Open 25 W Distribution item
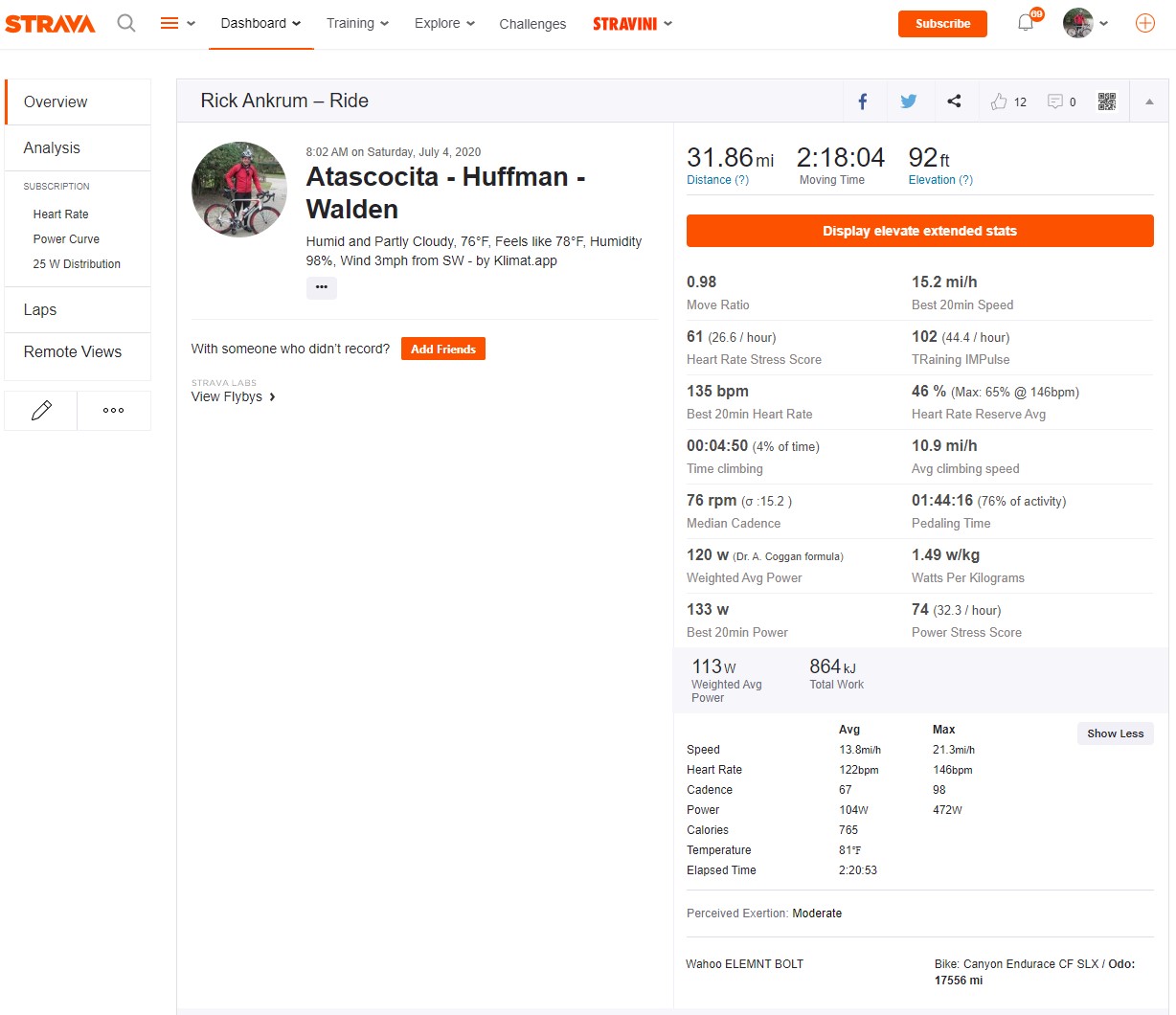The image size is (1176, 1015). point(77,264)
